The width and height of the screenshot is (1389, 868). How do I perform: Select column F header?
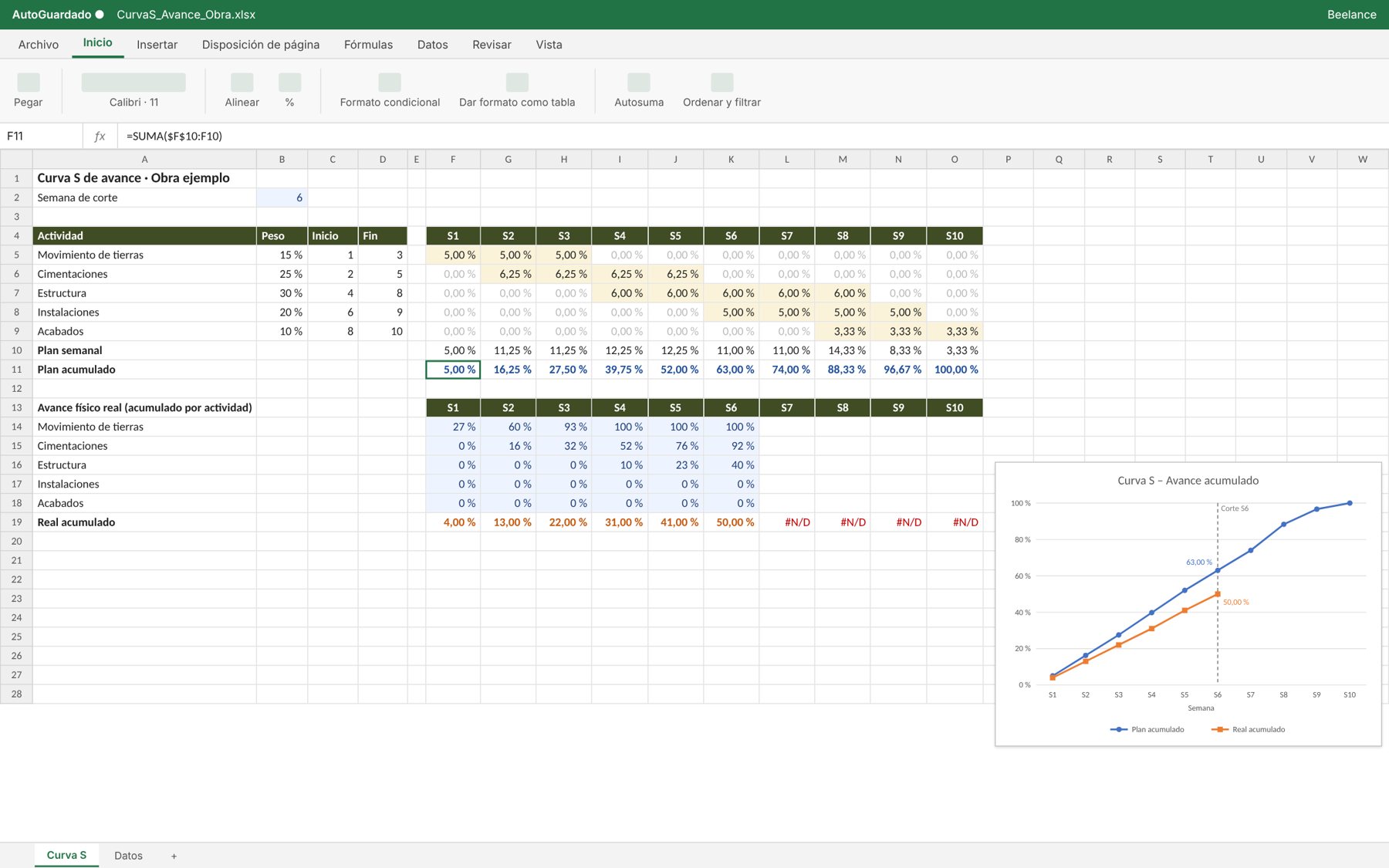point(453,159)
